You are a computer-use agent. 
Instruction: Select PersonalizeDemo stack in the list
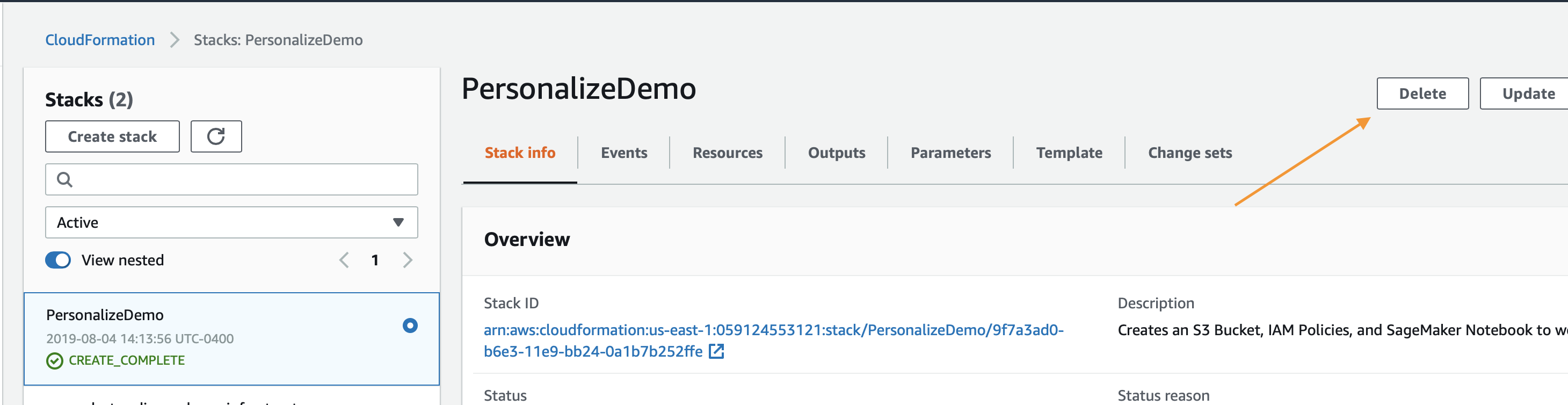(231, 338)
